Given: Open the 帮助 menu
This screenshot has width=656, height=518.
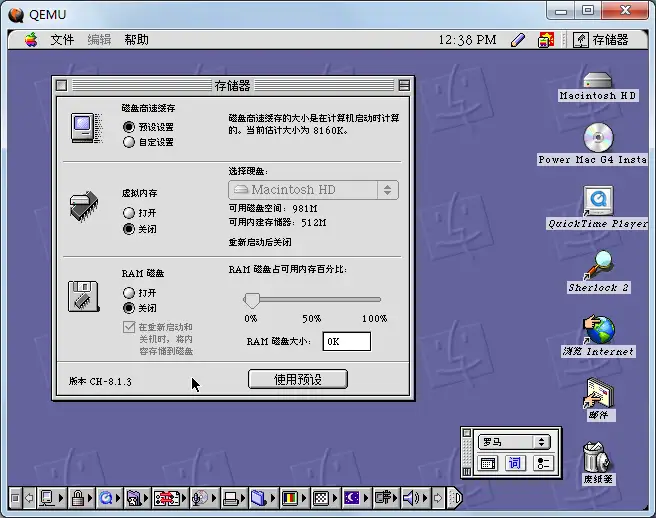Looking at the screenshot, I should tap(136, 40).
